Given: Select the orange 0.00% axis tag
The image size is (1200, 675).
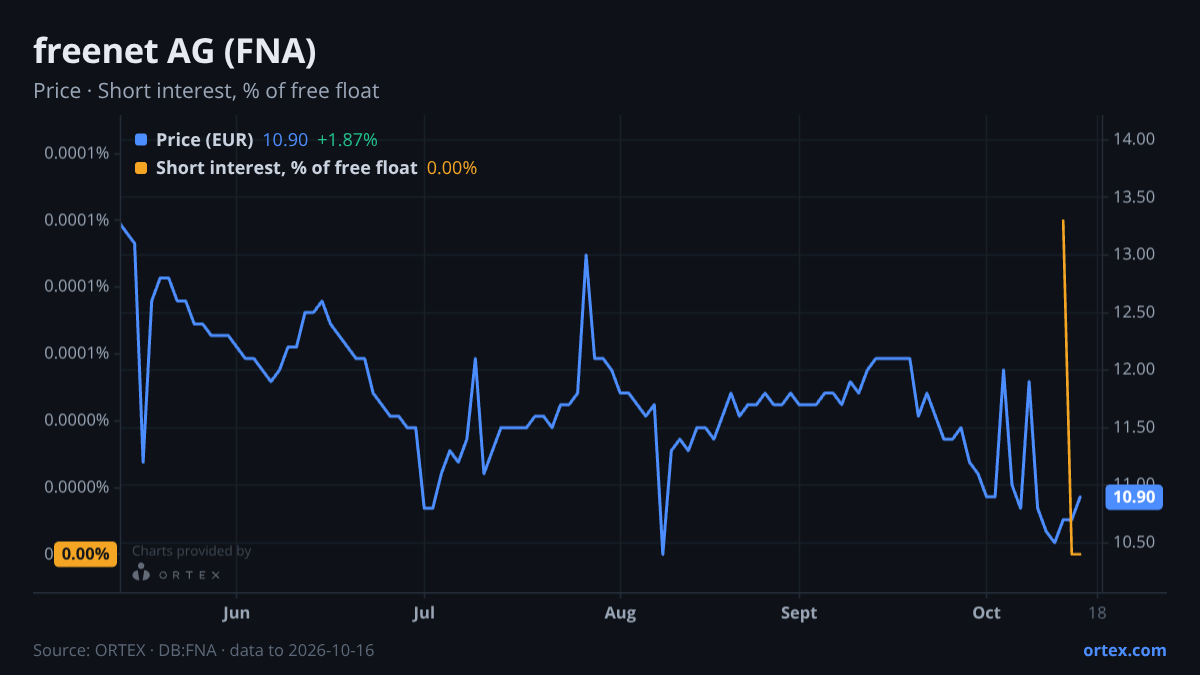Looking at the screenshot, I should (84, 554).
